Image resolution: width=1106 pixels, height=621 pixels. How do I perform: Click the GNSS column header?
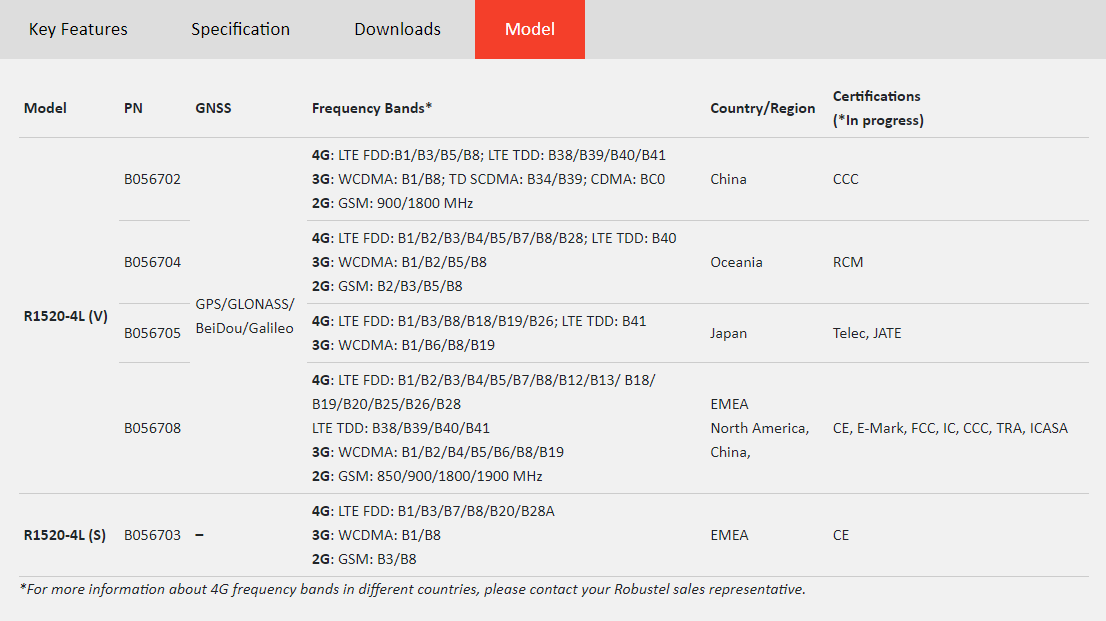213,108
